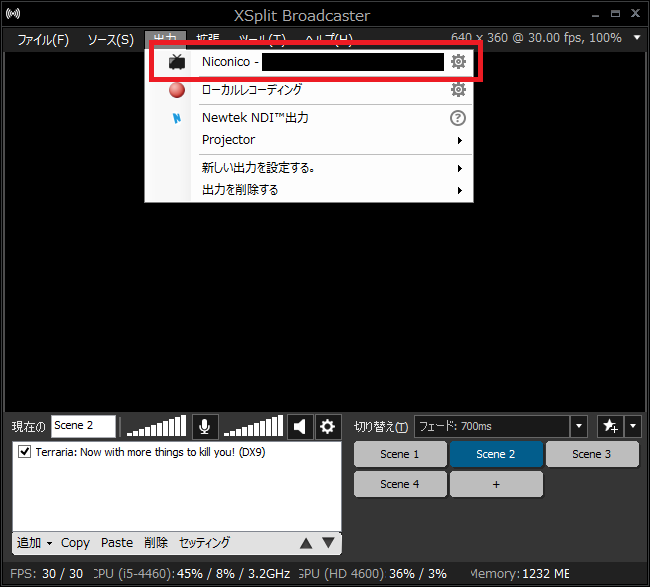Click the current scene name field
This screenshot has height=587, width=650.
[83, 426]
